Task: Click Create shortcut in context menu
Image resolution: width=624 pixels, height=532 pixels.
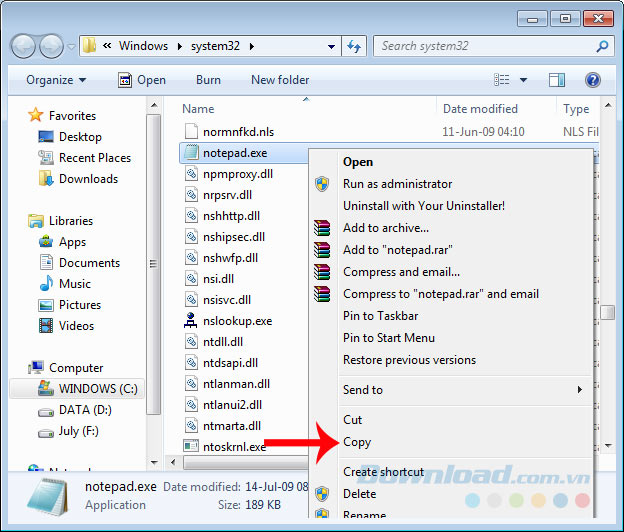Action: click(x=383, y=472)
